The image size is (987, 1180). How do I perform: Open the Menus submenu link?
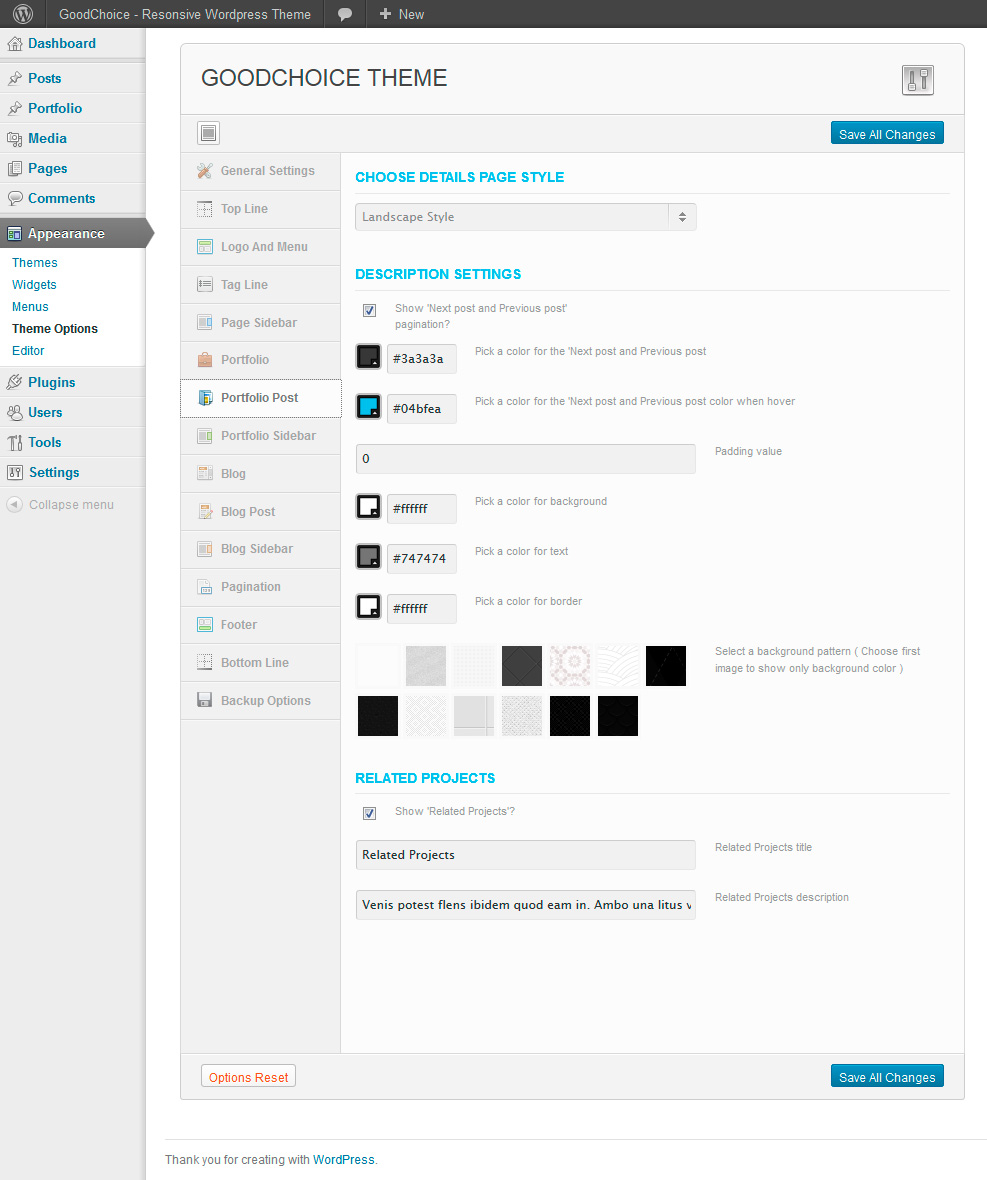pos(30,306)
